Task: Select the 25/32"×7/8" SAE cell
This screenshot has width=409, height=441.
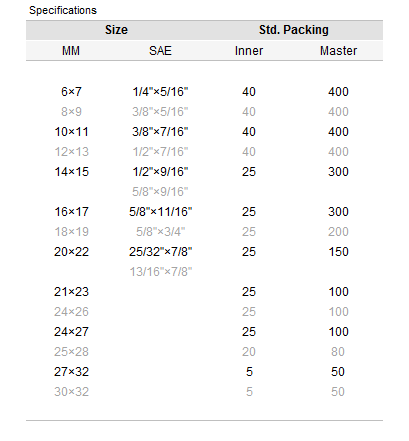Action: coord(160,252)
